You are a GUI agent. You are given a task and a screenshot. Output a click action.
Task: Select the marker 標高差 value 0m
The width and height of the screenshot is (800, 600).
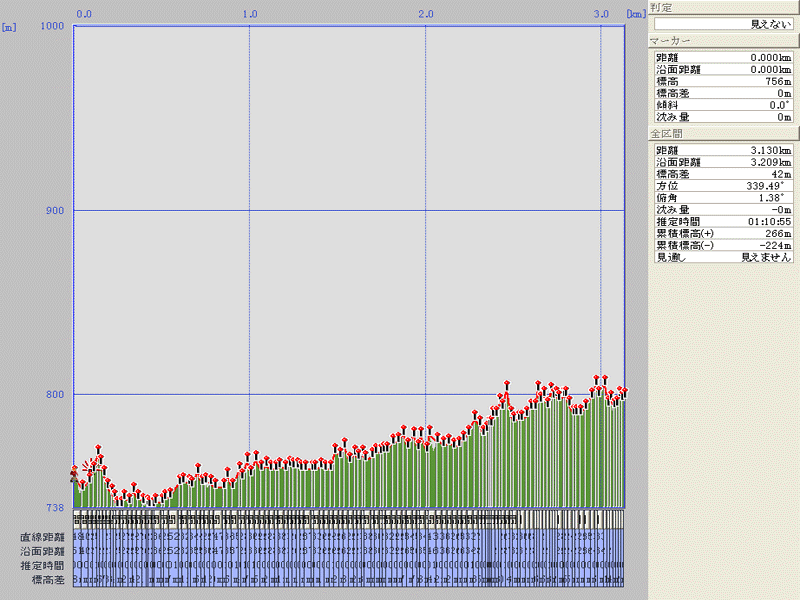click(x=784, y=93)
